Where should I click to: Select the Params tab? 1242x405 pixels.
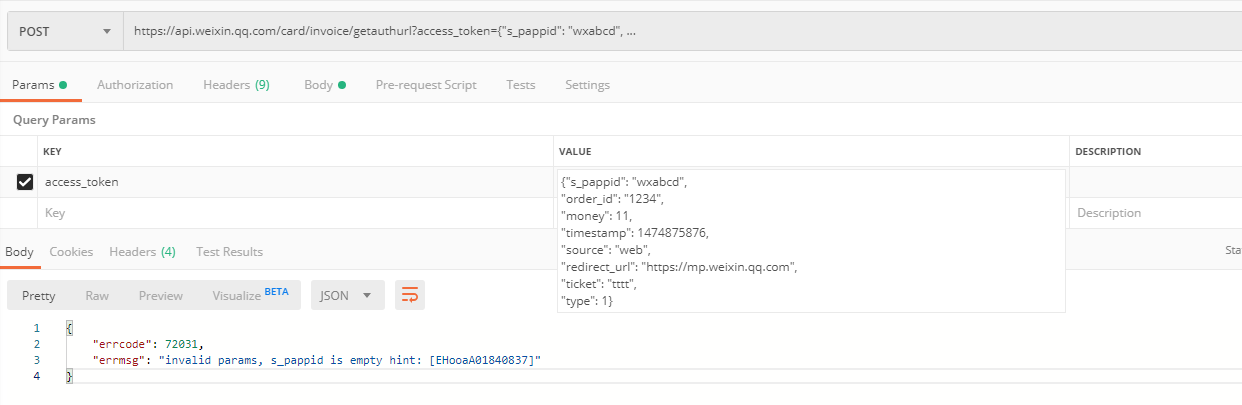point(38,85)
